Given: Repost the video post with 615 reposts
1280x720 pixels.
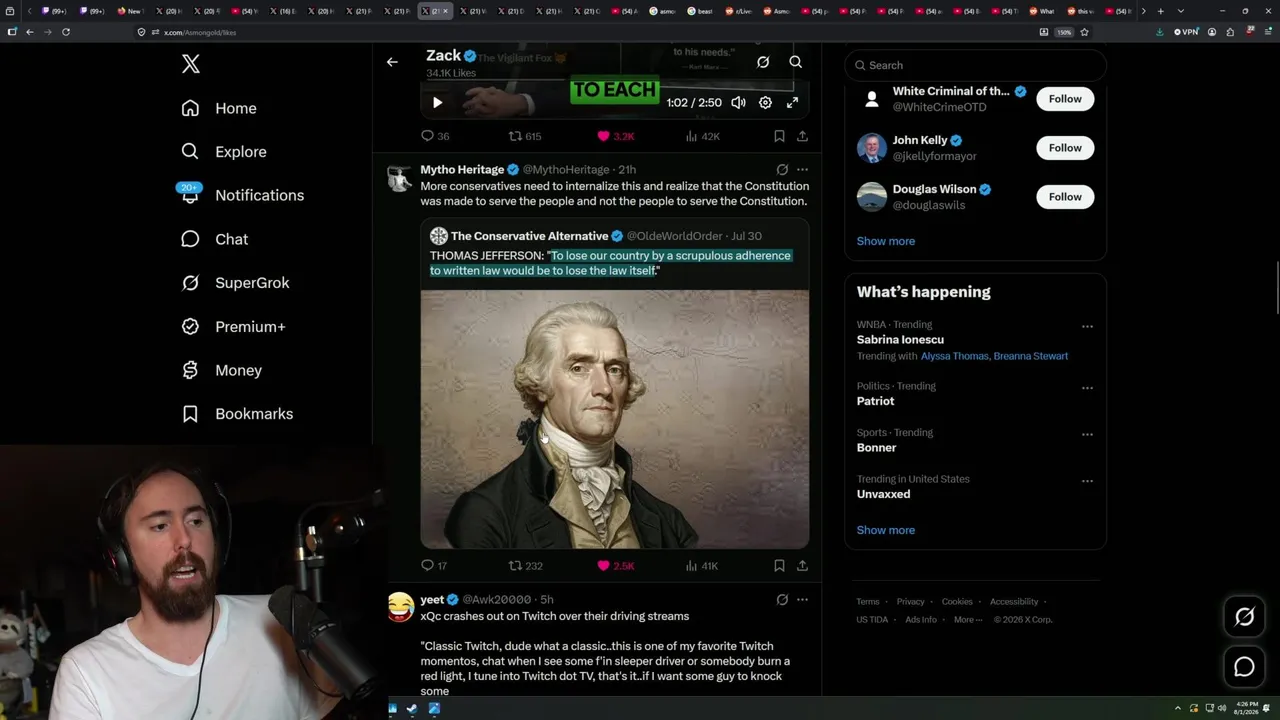Looking at the screenshot, I should [525, 136].
